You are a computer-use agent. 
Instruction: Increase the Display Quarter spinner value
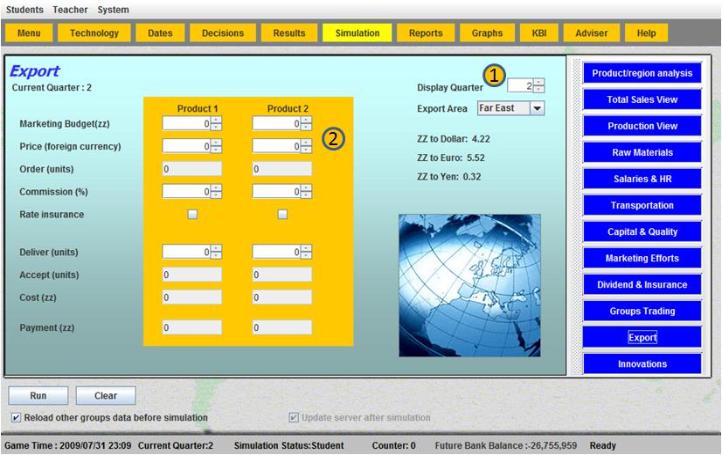[540, 83]
